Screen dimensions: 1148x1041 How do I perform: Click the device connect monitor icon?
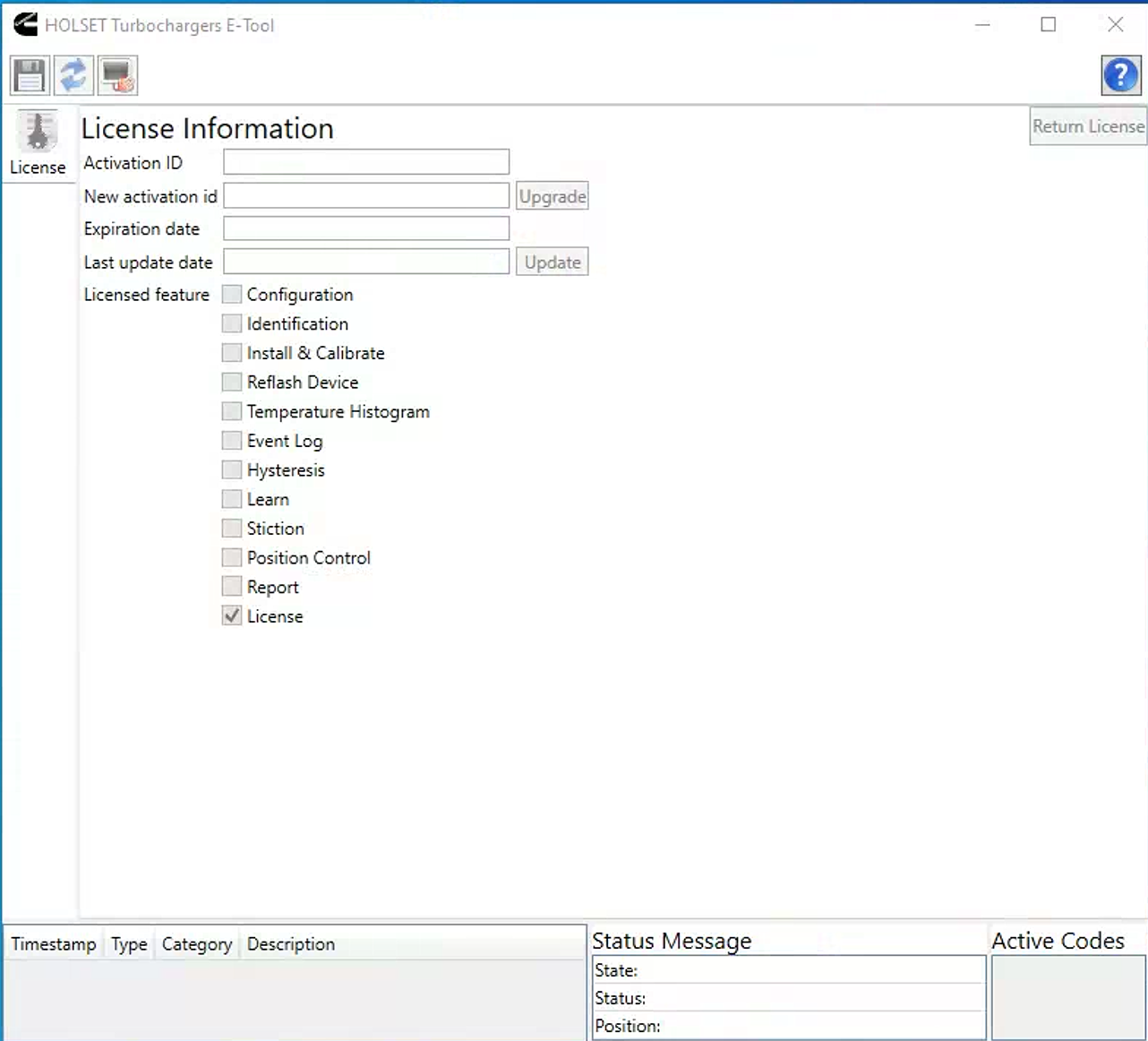pyautogui.click(x=117, y=75)
